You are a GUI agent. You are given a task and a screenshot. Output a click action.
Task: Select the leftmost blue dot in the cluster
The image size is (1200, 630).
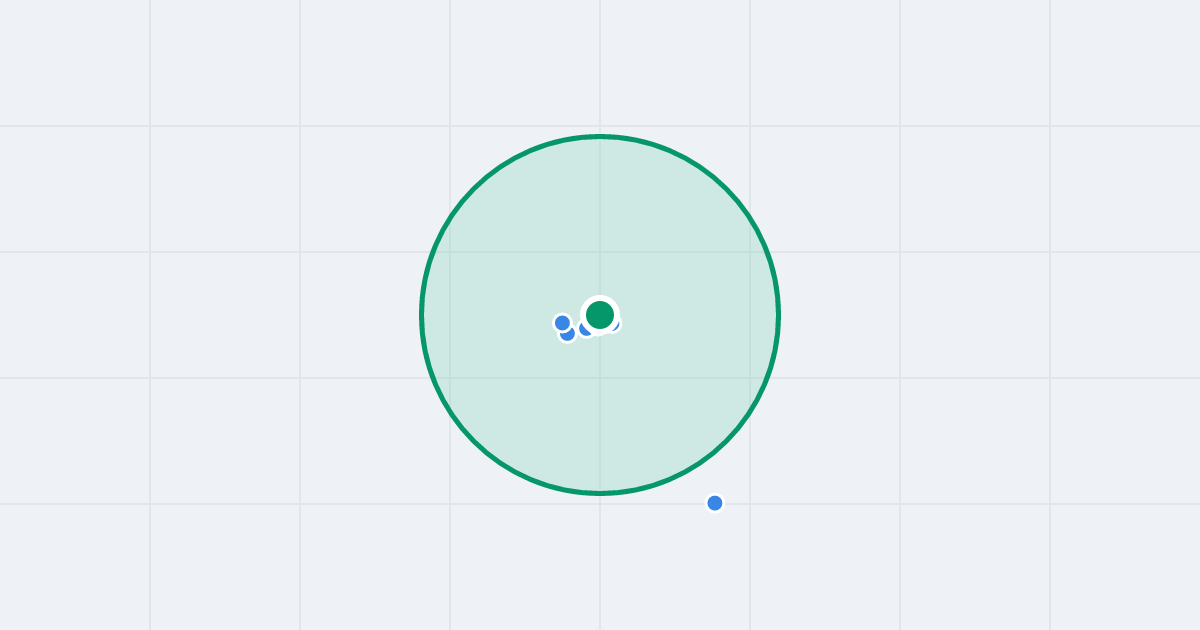[562, 323]
